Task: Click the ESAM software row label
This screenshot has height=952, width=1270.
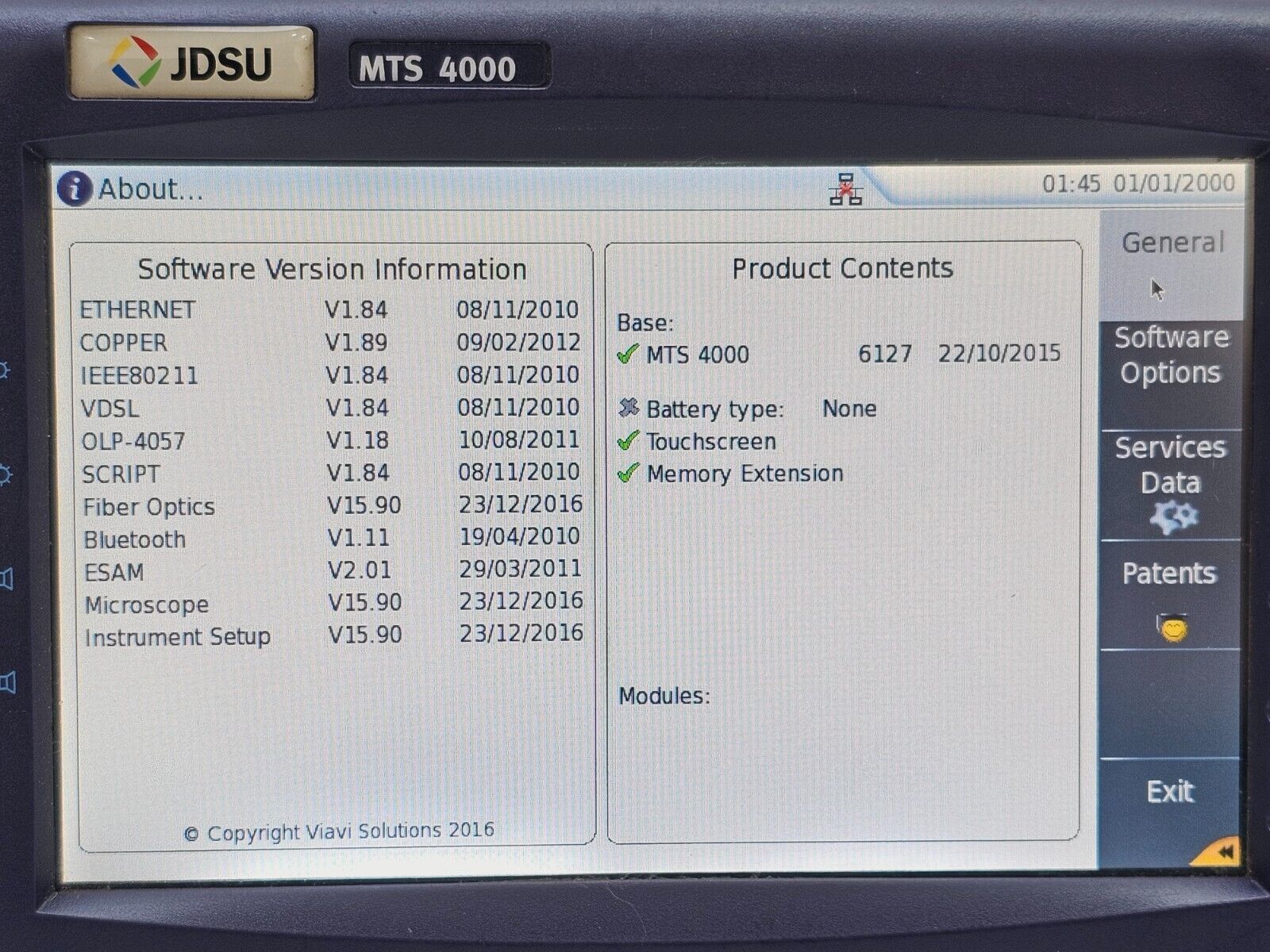Action: coord(115,572)
